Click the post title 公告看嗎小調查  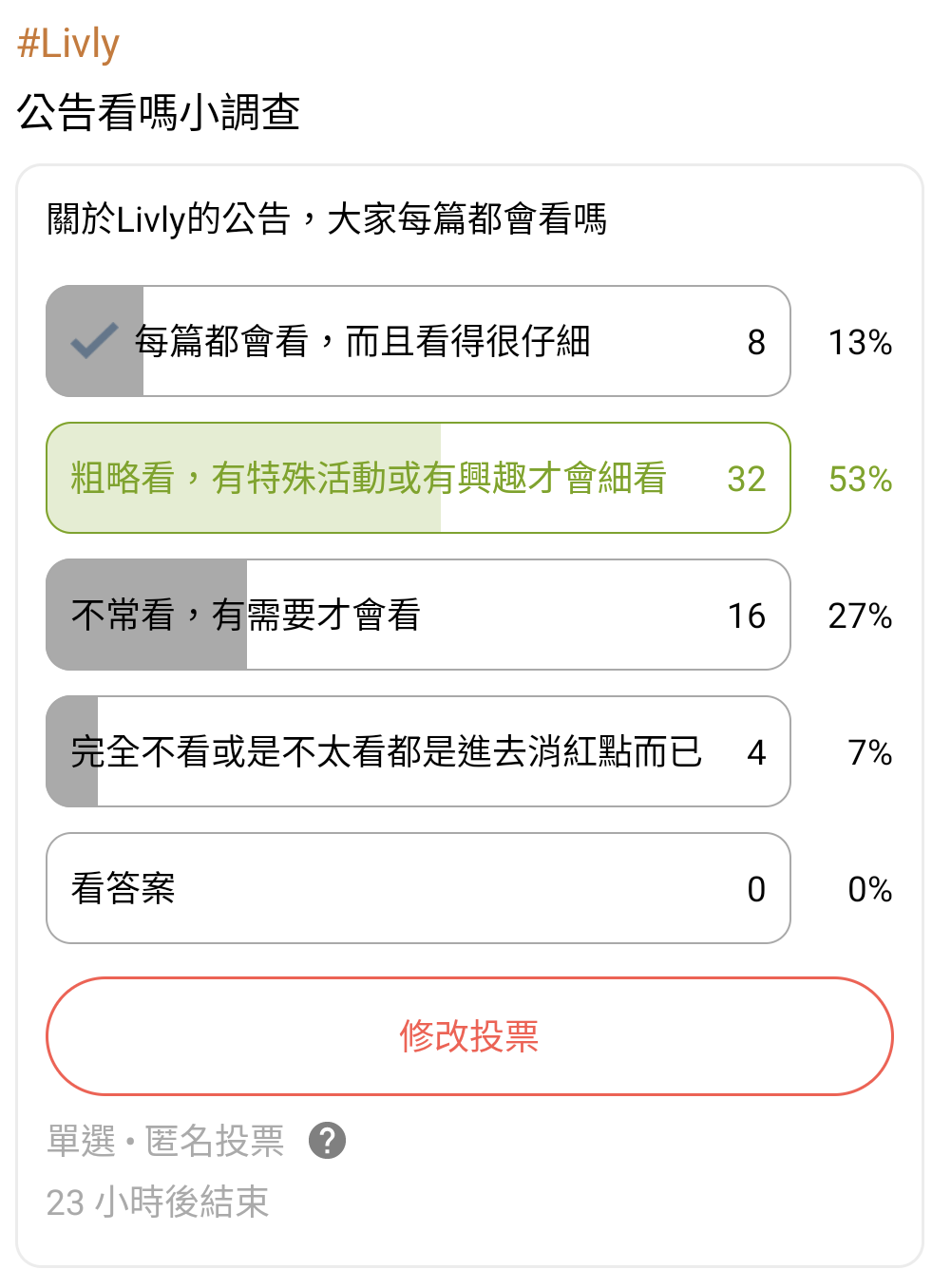(x=159, y=112)
